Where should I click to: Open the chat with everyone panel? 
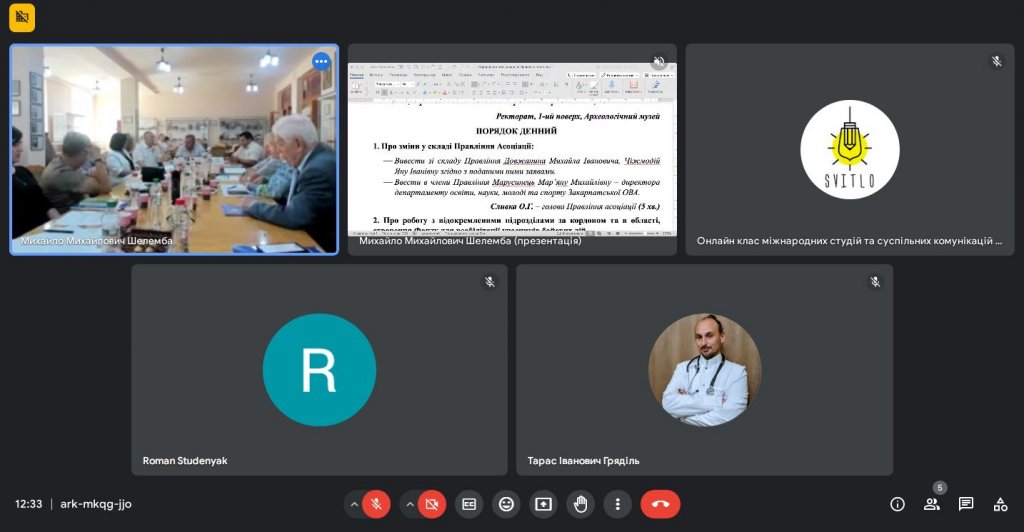pos(966,504)
